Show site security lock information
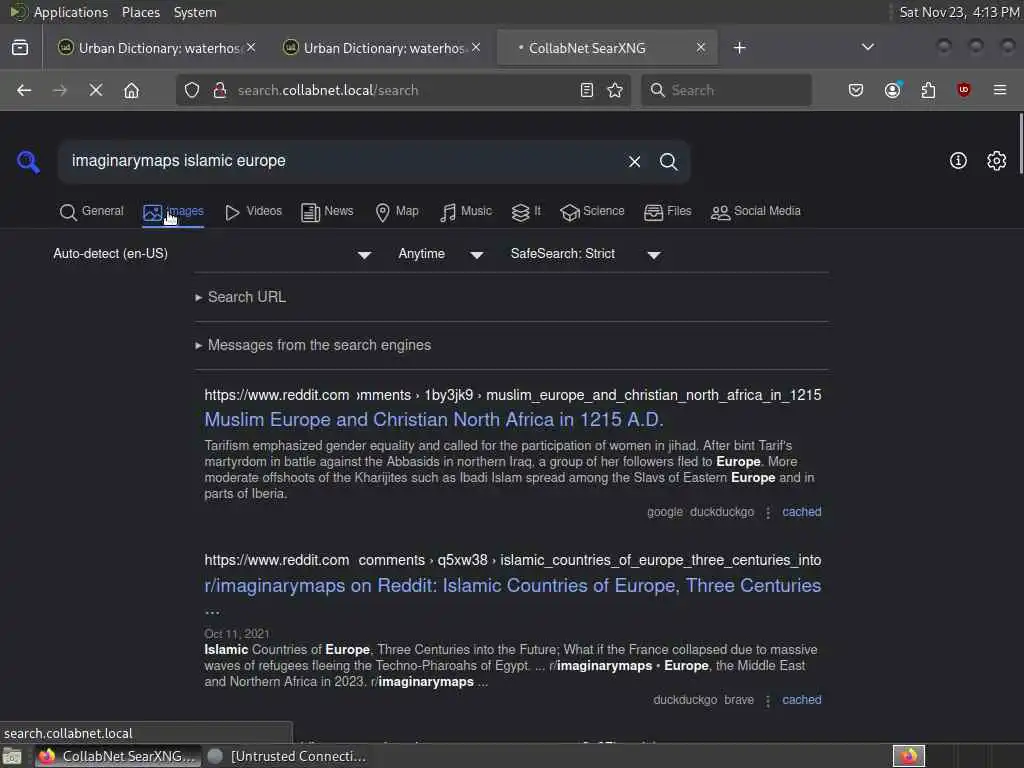This screenshot has width=1024, height=768. tap(220, 90)
